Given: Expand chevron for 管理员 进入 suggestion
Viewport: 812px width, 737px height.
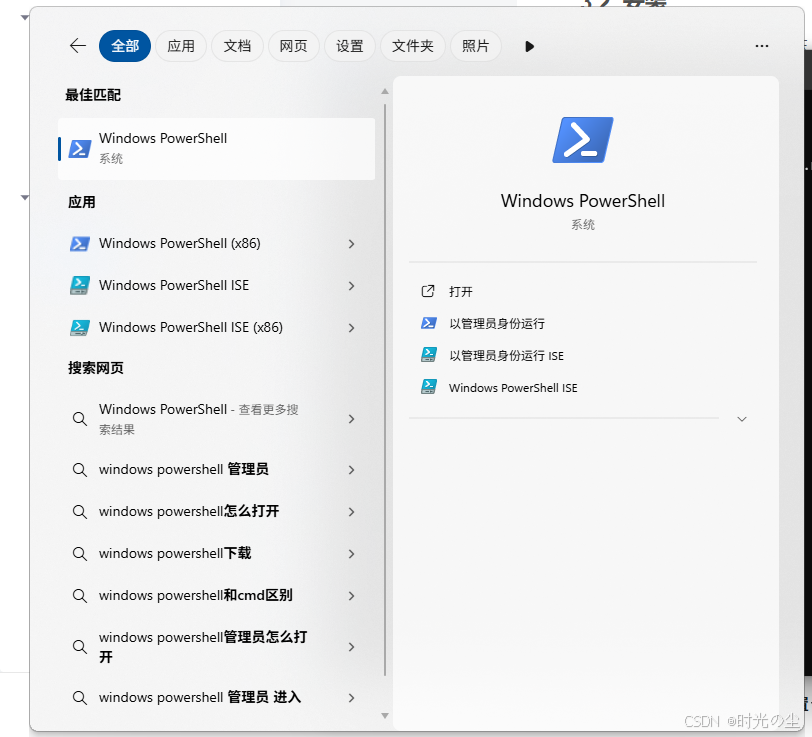Looking at the screenshot, I should 352,698.
